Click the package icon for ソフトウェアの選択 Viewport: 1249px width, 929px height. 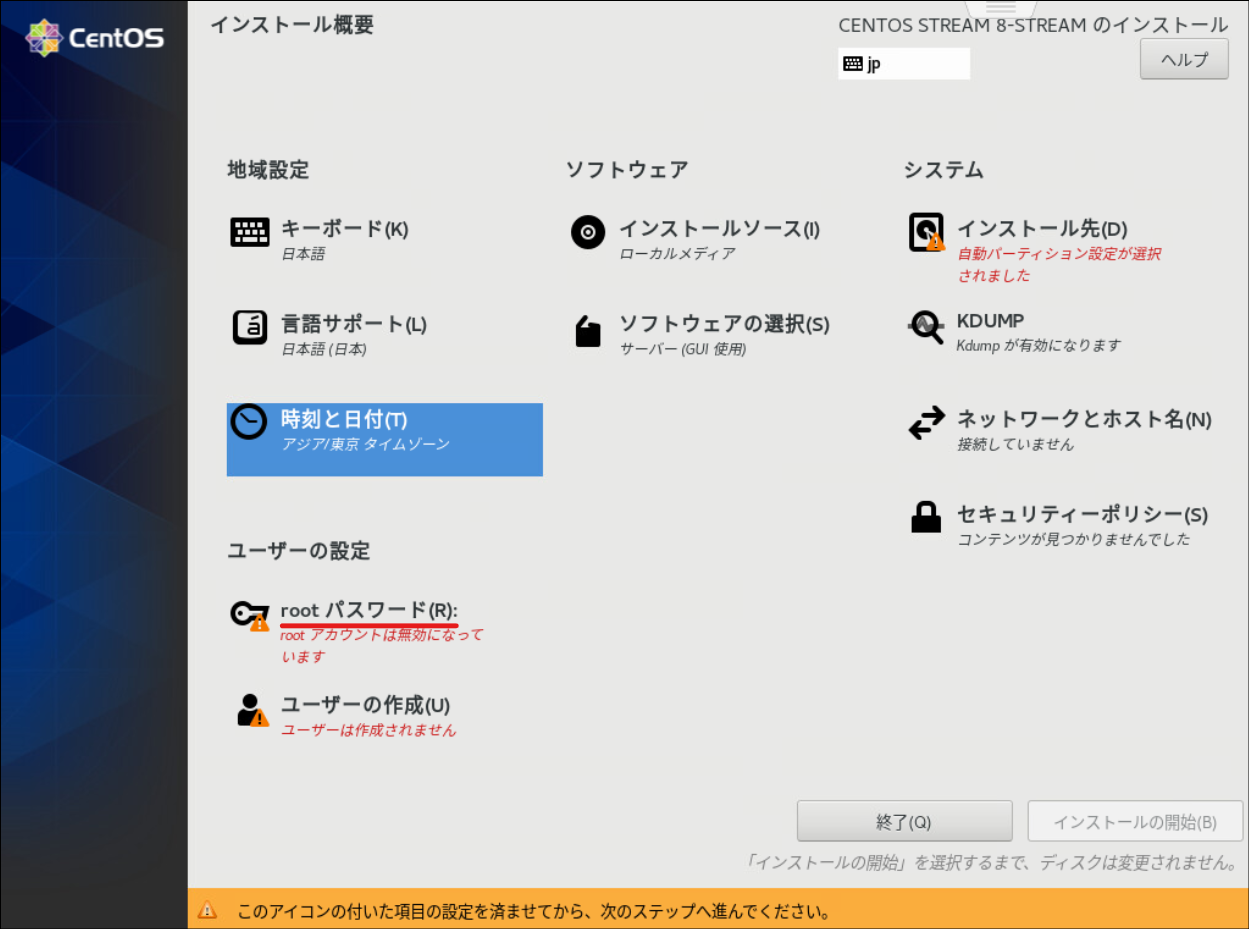coord(588,331)
